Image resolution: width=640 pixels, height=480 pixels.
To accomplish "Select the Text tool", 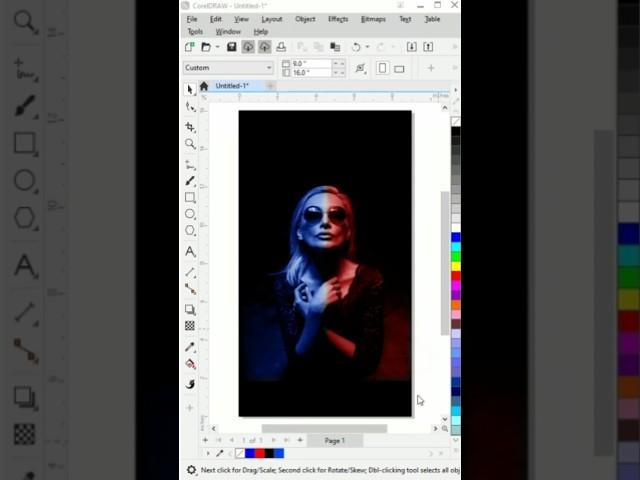I will pos(190,251).
